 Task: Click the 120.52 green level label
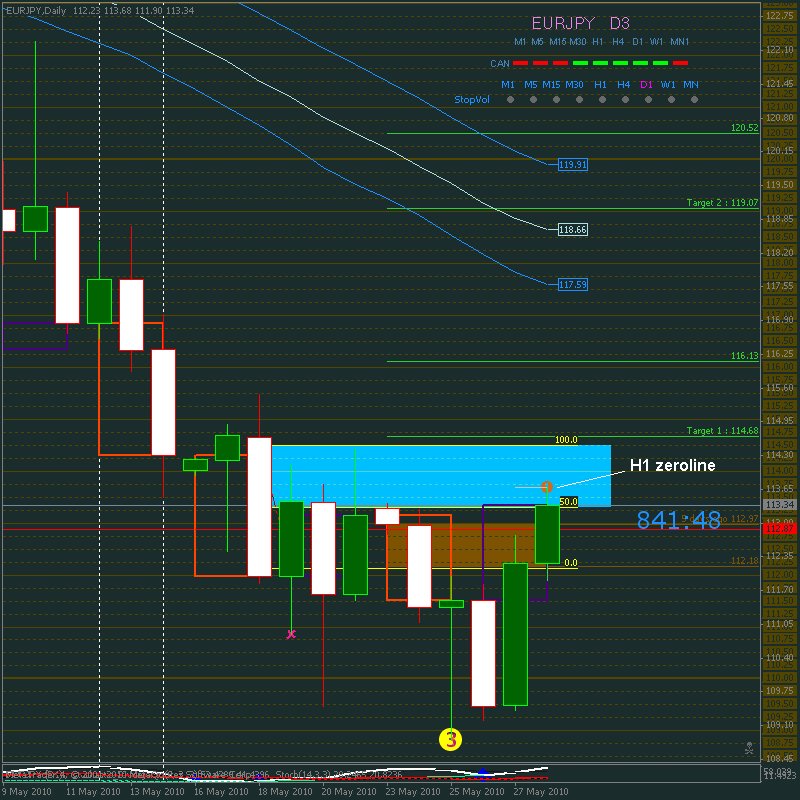coord(744,128)
